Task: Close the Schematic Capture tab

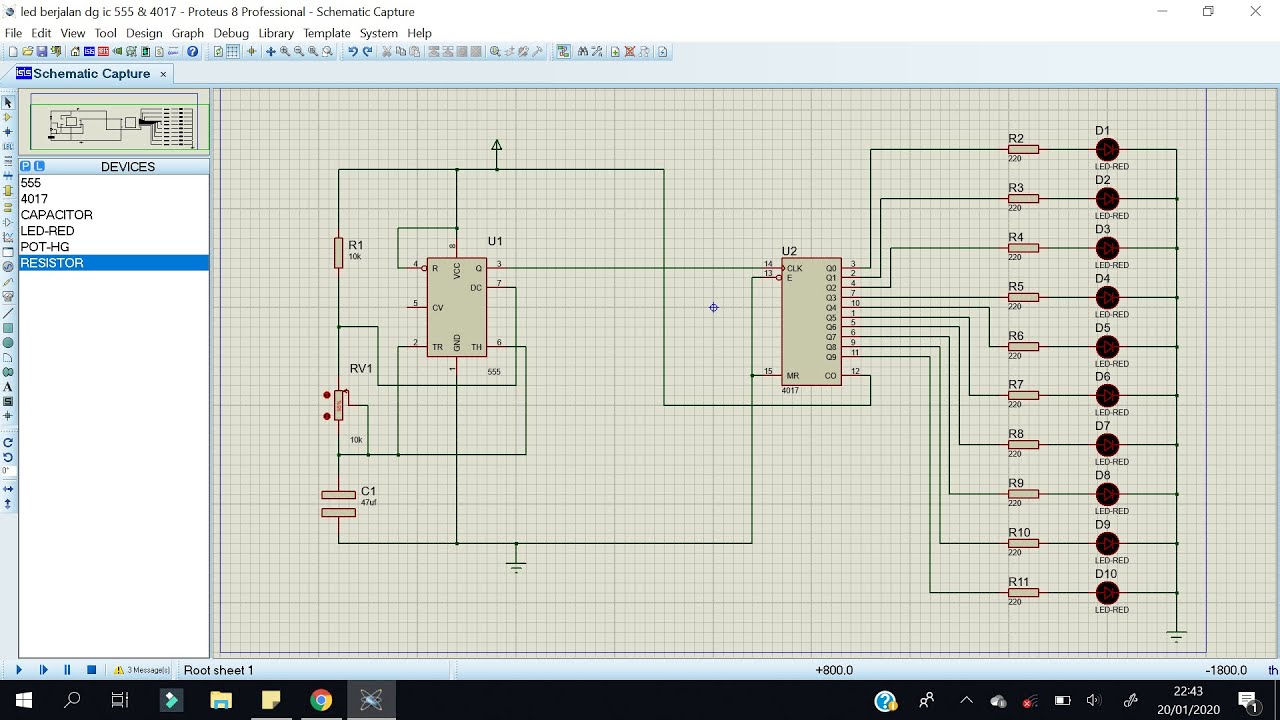Action: 163,74
